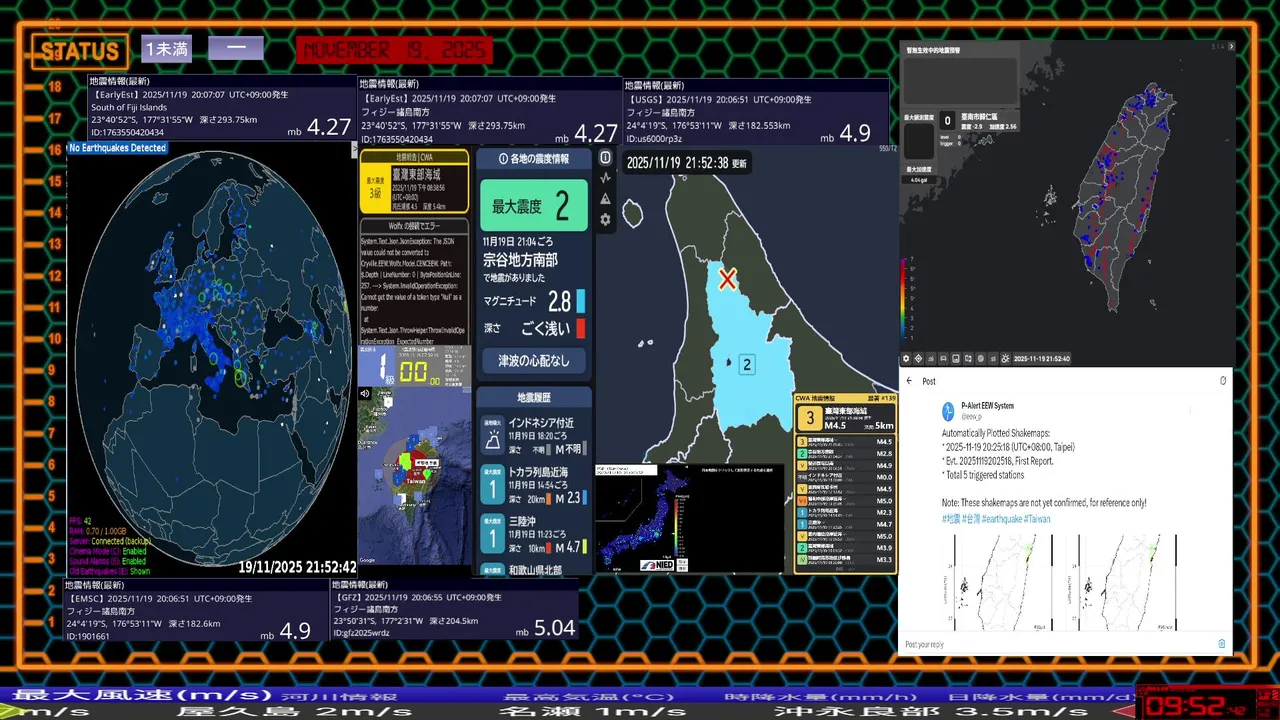Screen dimensions: 1280x720
Task: Select the 三陸沖 earthquake history entry
Action: [533, 534]
